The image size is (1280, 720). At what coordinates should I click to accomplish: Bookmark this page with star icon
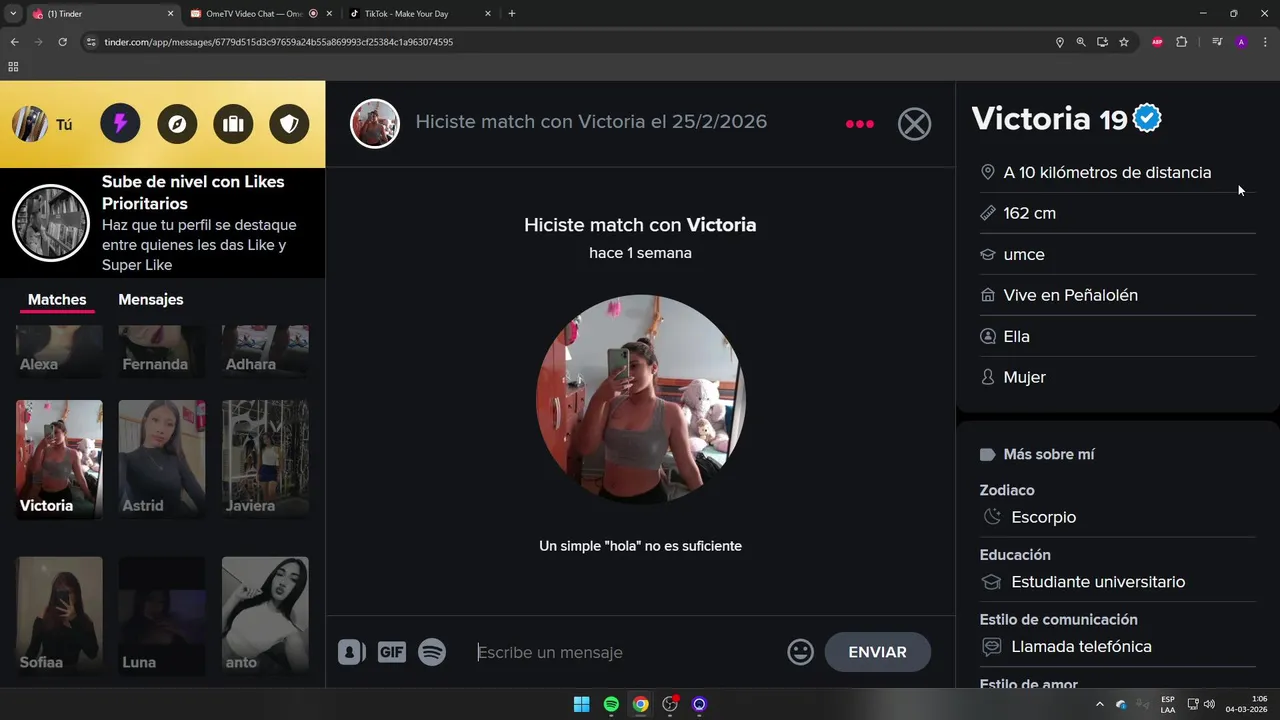[1124, 42]
